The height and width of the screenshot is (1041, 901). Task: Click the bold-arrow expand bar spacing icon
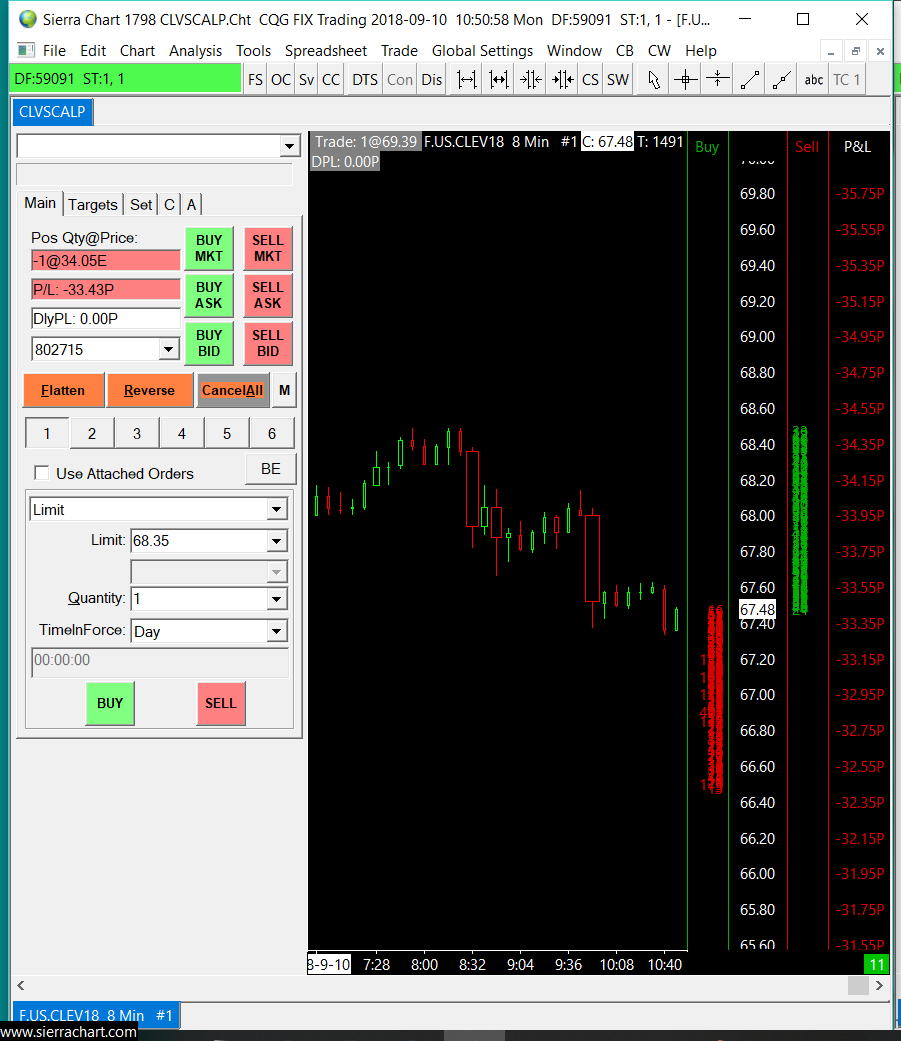point(499,80)
